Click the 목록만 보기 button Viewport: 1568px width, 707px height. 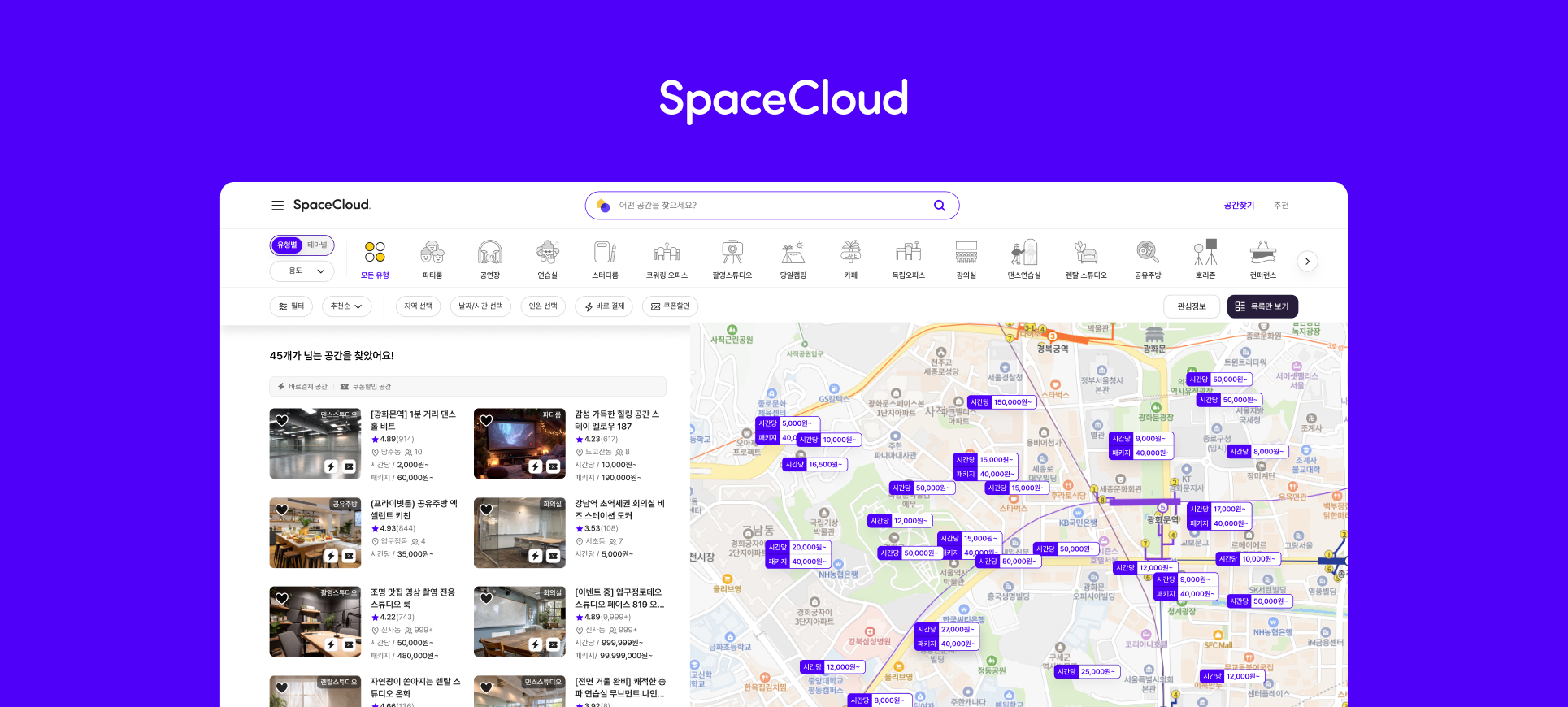tap(1262, 306)
